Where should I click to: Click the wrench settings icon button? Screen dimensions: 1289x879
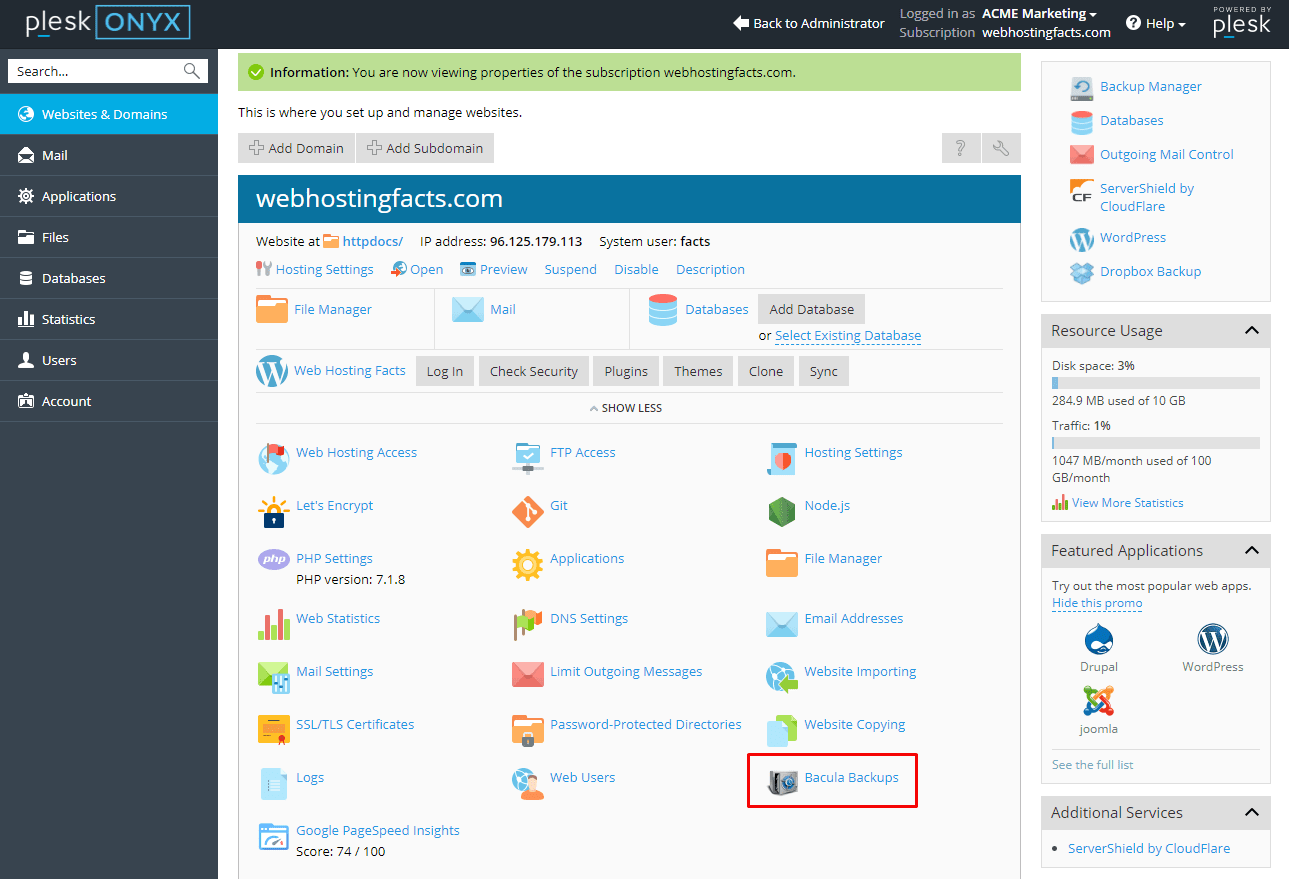[x=1001, y=148]
